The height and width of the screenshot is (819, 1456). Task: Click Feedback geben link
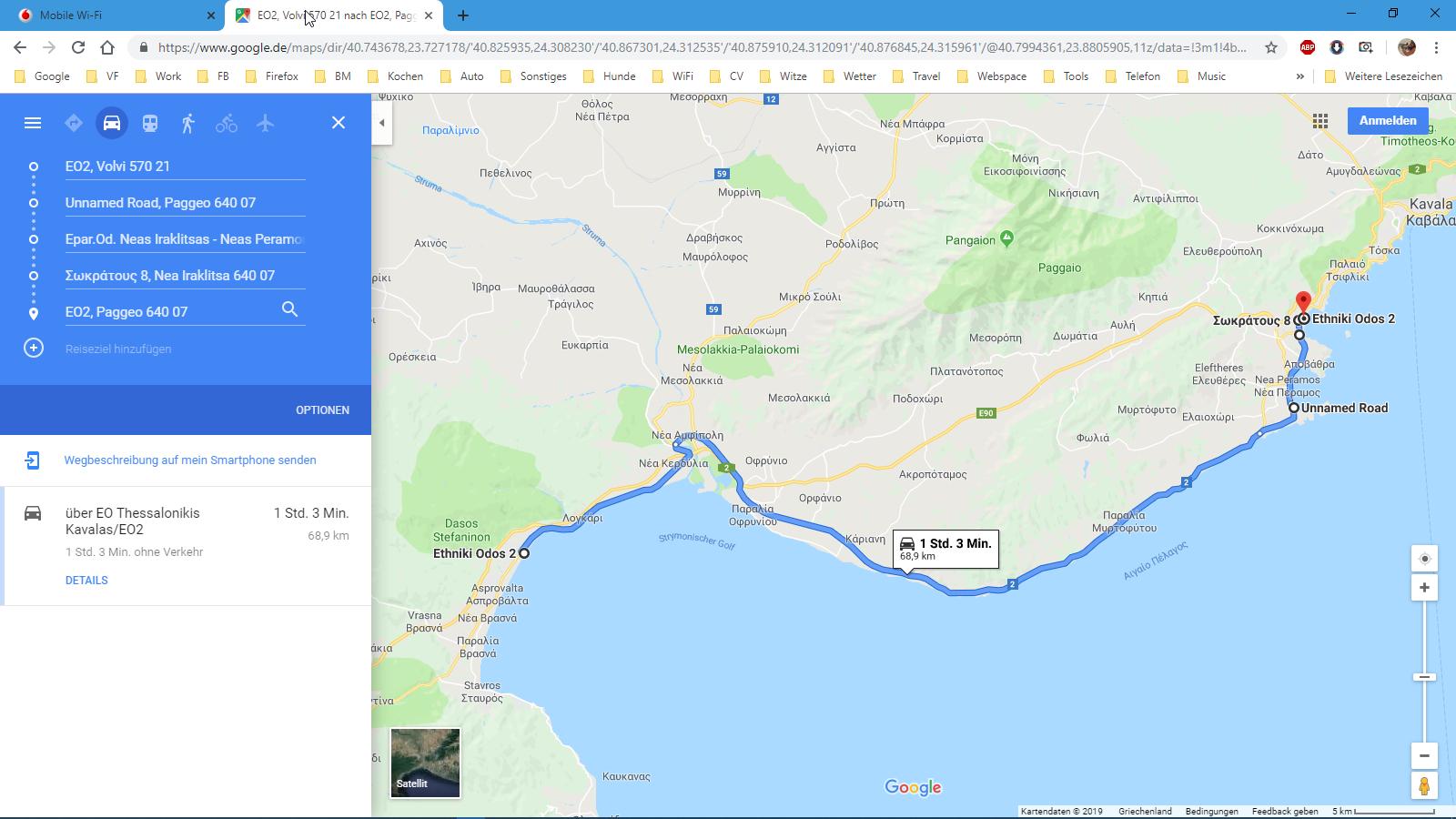point(1285,812)
